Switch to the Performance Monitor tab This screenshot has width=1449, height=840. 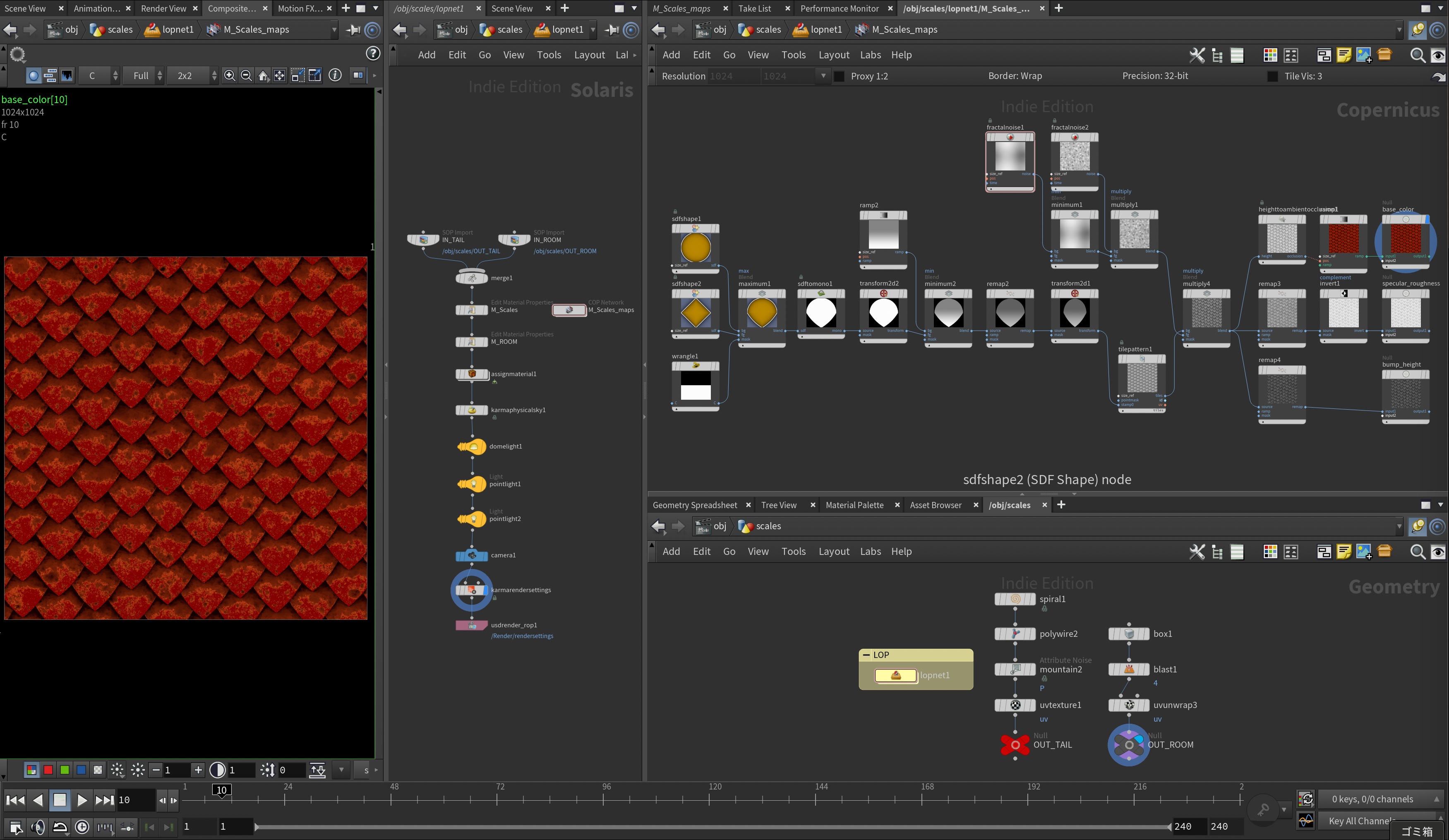click(x=839, y=9)
